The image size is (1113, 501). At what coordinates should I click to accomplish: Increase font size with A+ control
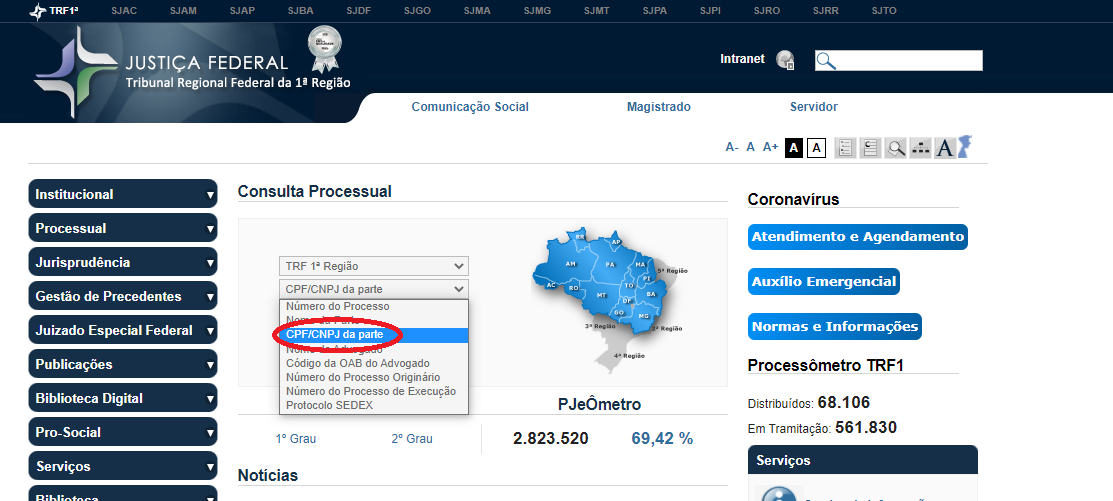770,147
